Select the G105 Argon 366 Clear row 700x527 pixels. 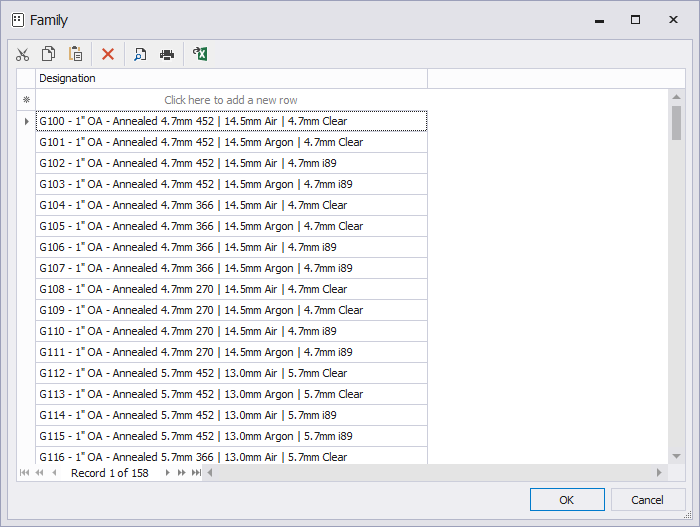click(x=230, y=226)
